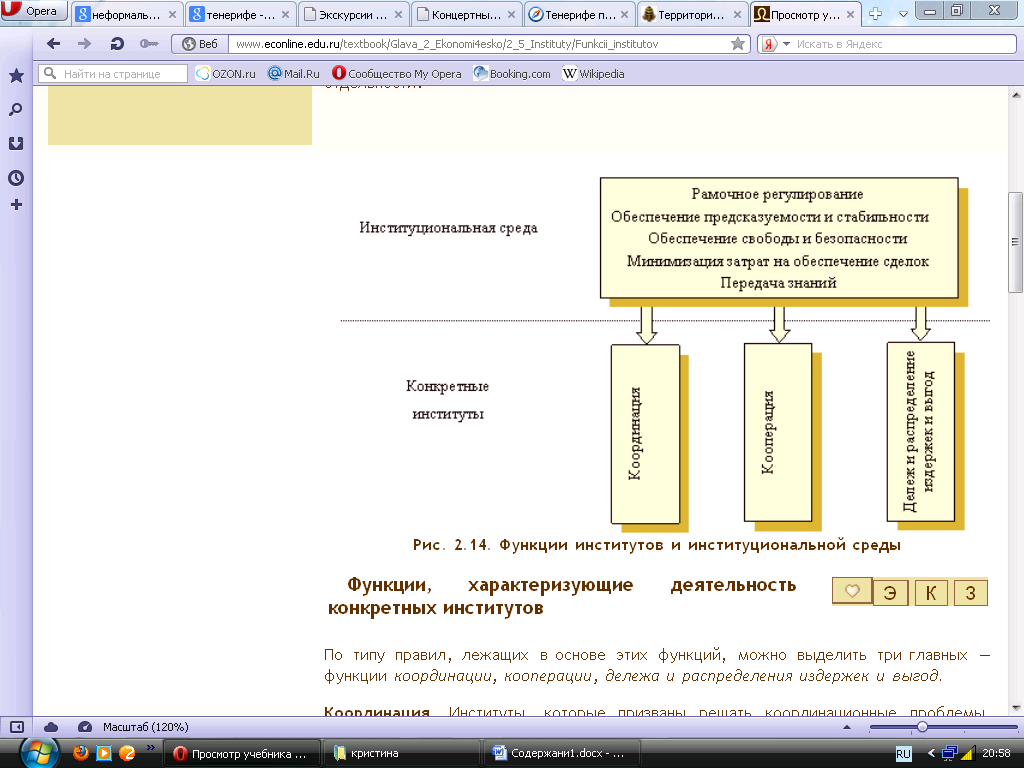
Task: Click the heart button next to heading
Action: [x=852, y=591]
